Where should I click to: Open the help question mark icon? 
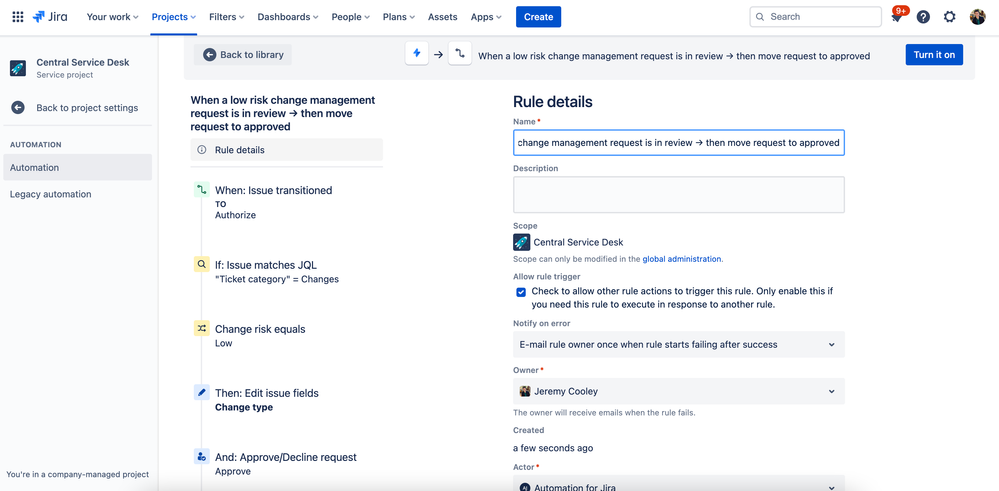click(923, 17)
